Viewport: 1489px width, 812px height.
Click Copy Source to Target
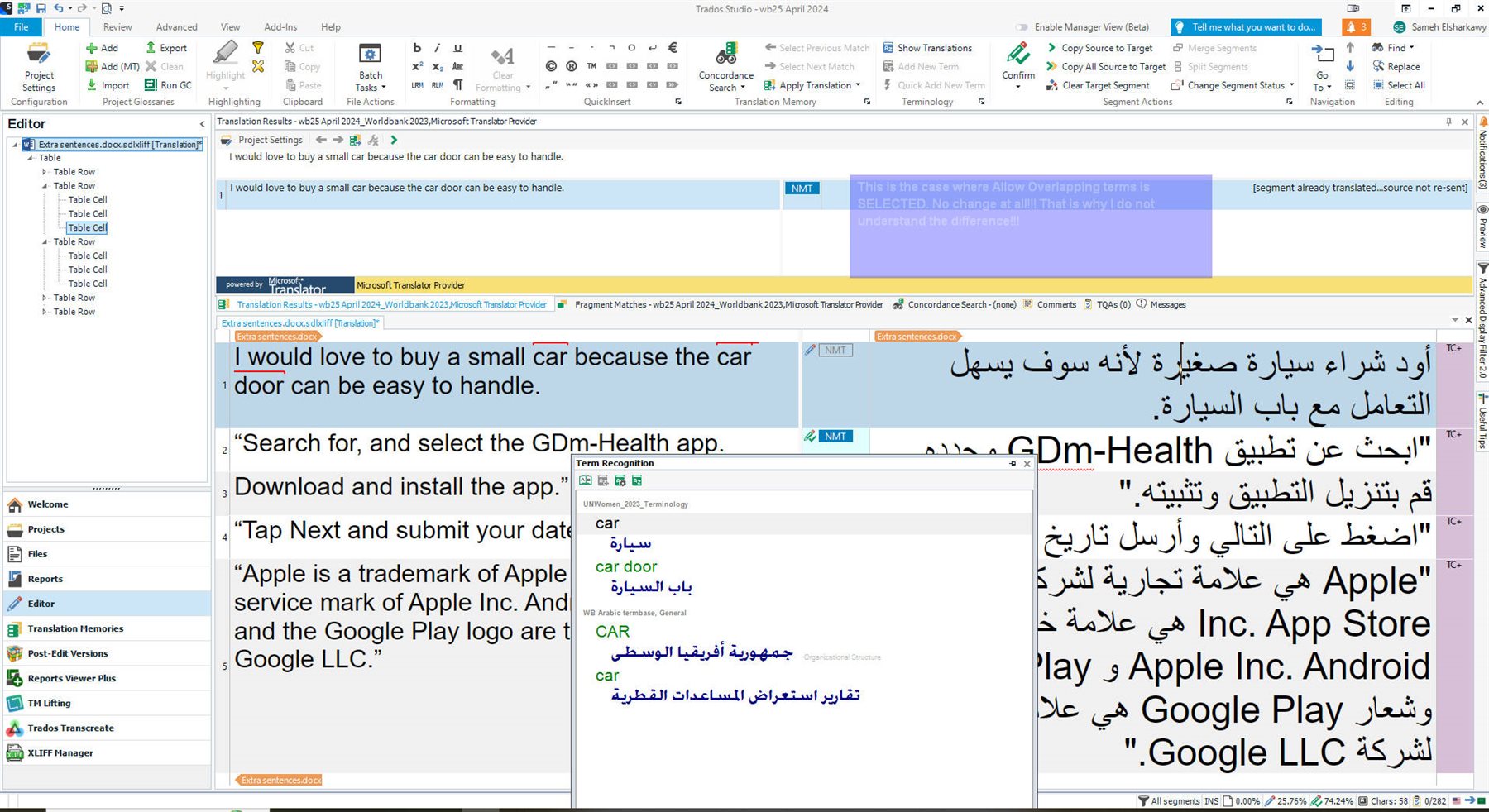(1099, 48)
